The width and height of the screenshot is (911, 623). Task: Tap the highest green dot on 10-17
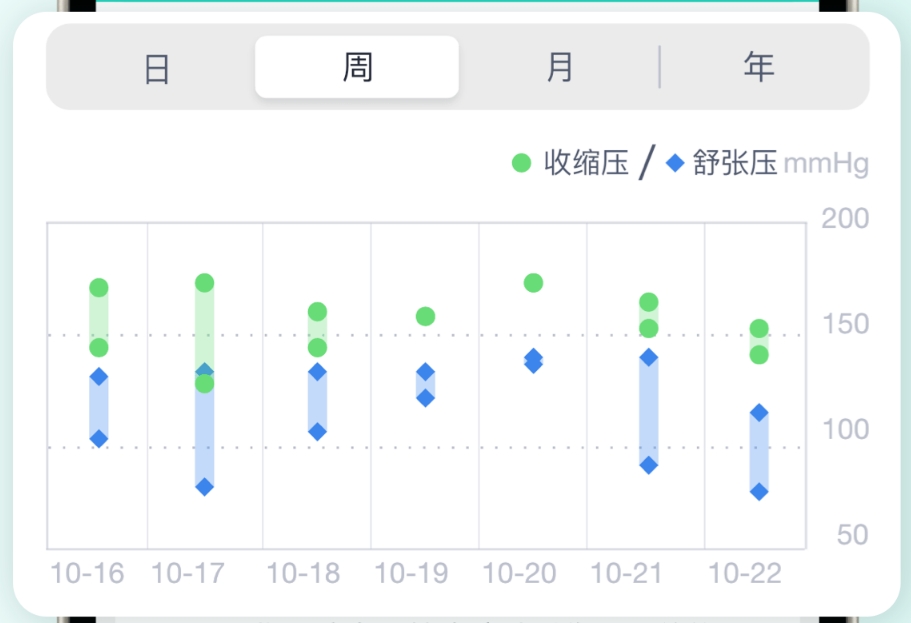pyautogui.click(x=204, y=283)
